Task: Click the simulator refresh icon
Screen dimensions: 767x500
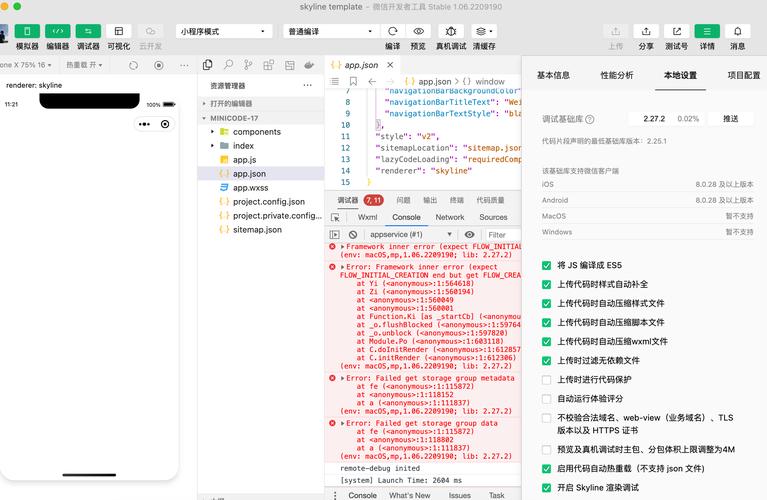Action: coord(134,65)
